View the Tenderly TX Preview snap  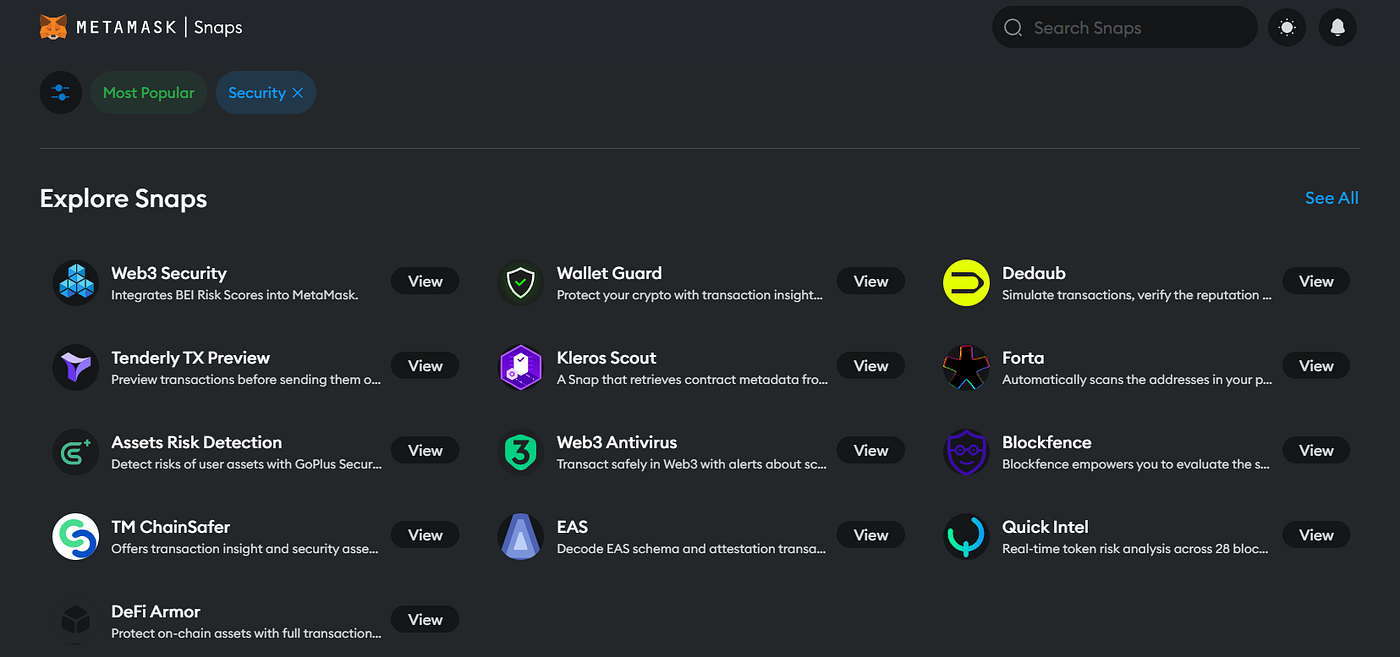(425, 366)
